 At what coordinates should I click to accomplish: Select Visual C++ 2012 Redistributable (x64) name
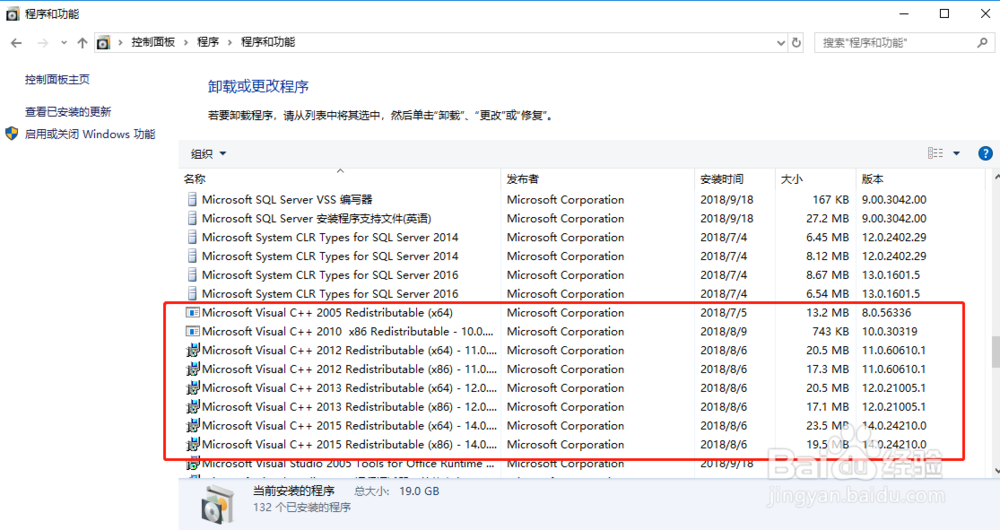point(349,350)
